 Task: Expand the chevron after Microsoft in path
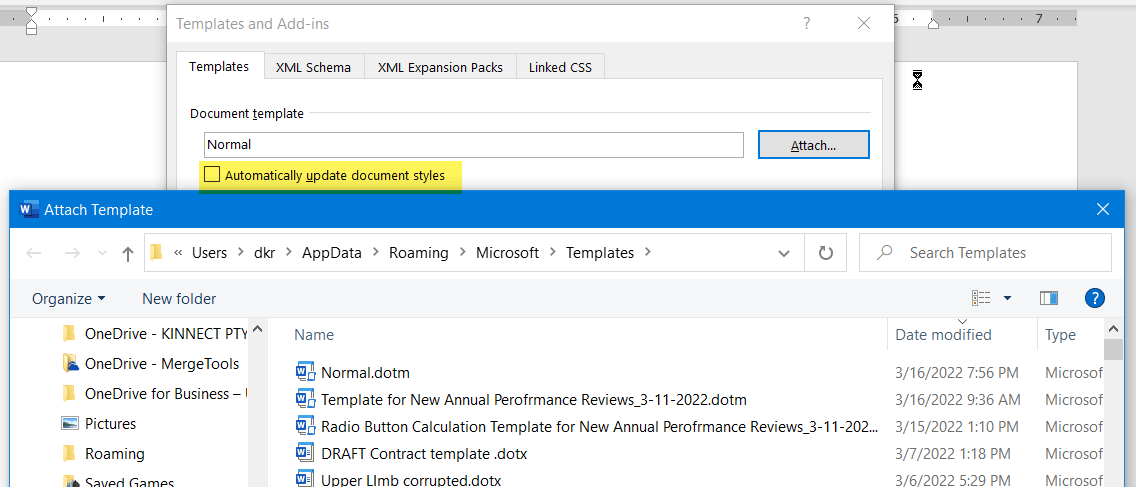click(x=552, y=253)
